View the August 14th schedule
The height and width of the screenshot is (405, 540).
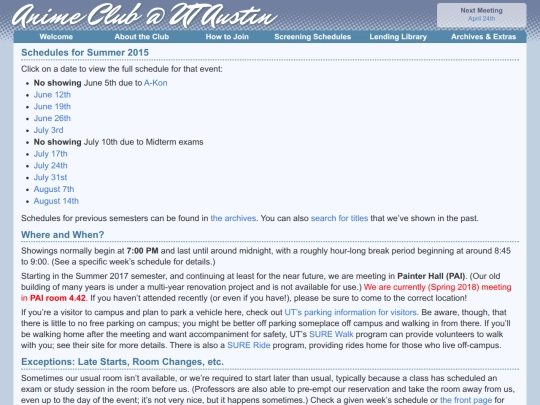click(x=56, y=201)
